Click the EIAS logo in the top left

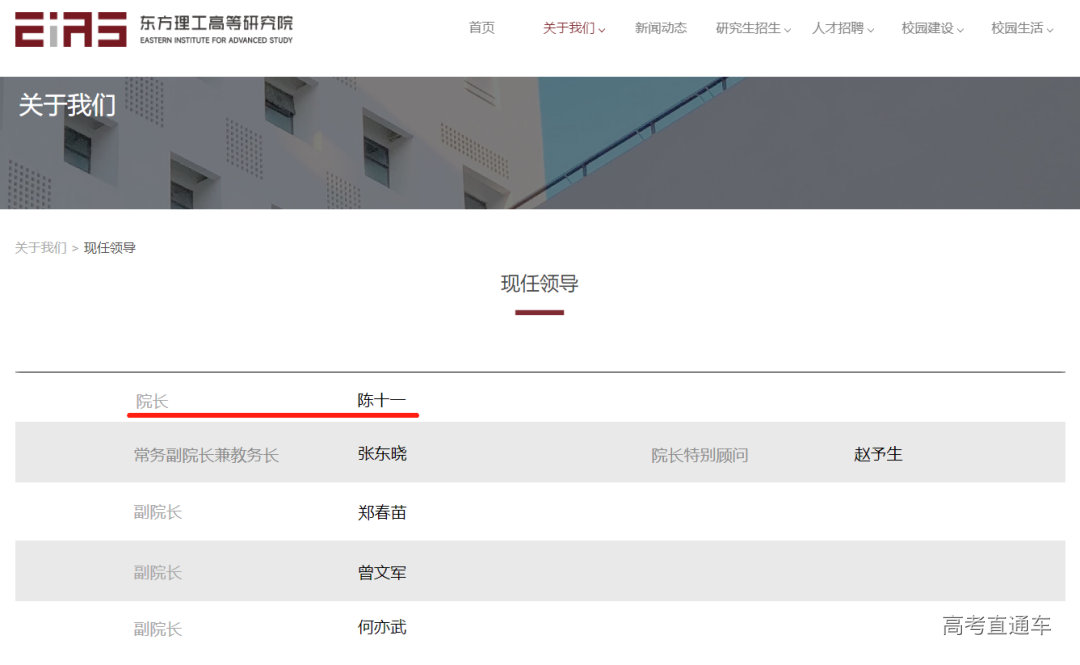pos(70,31)
